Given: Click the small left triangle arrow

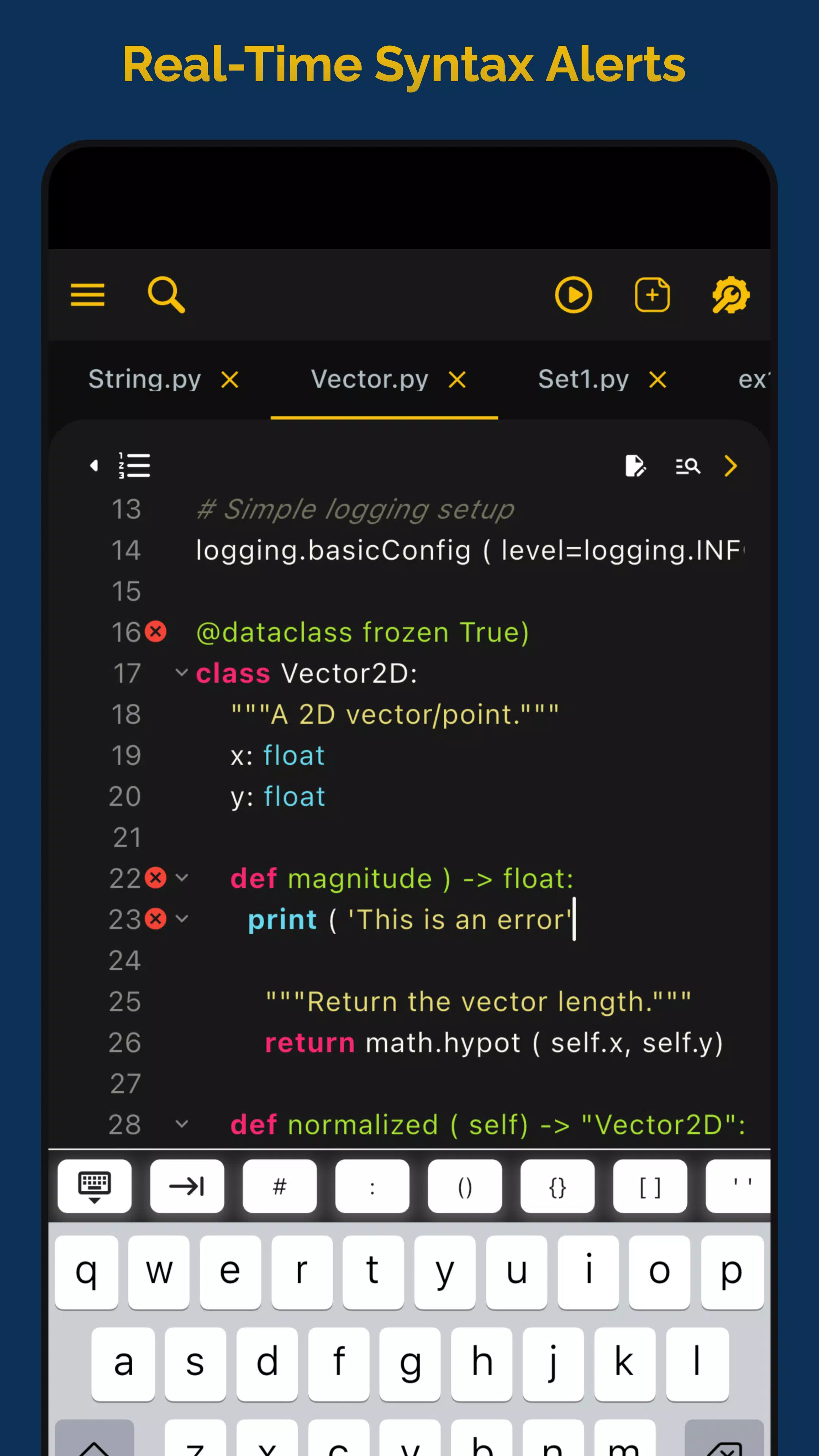Looking at the screenshot, I should point(94,465).
